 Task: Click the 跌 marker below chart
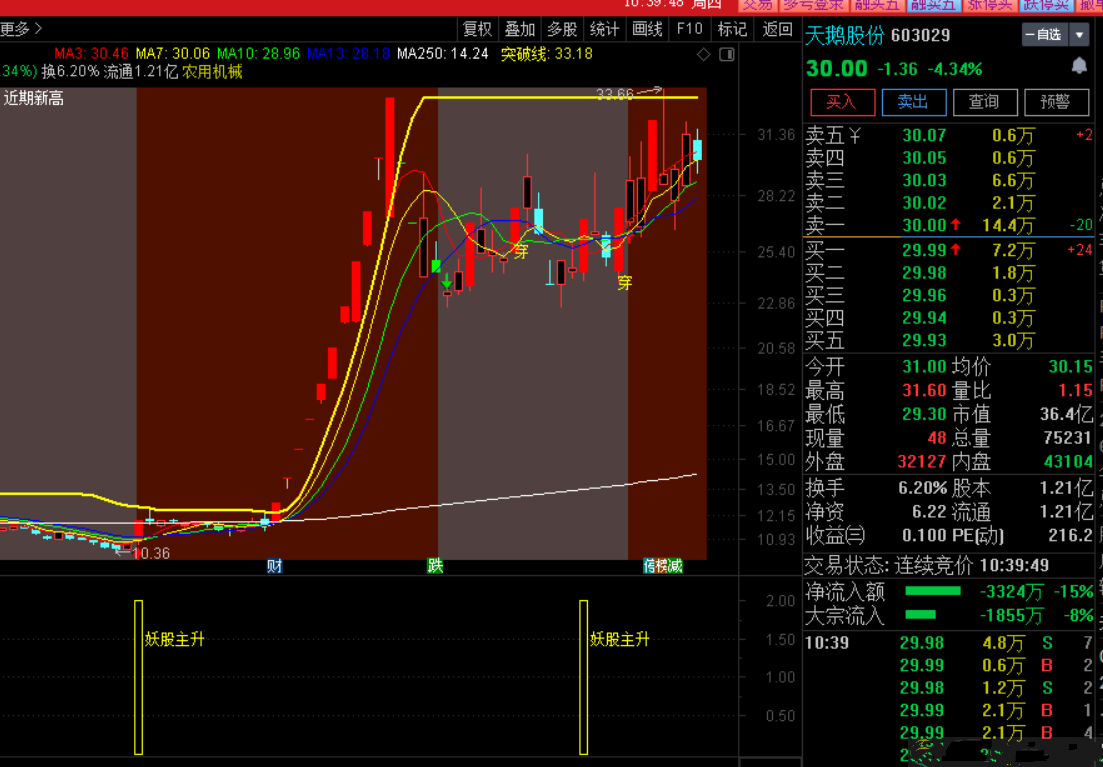[435, 566]
